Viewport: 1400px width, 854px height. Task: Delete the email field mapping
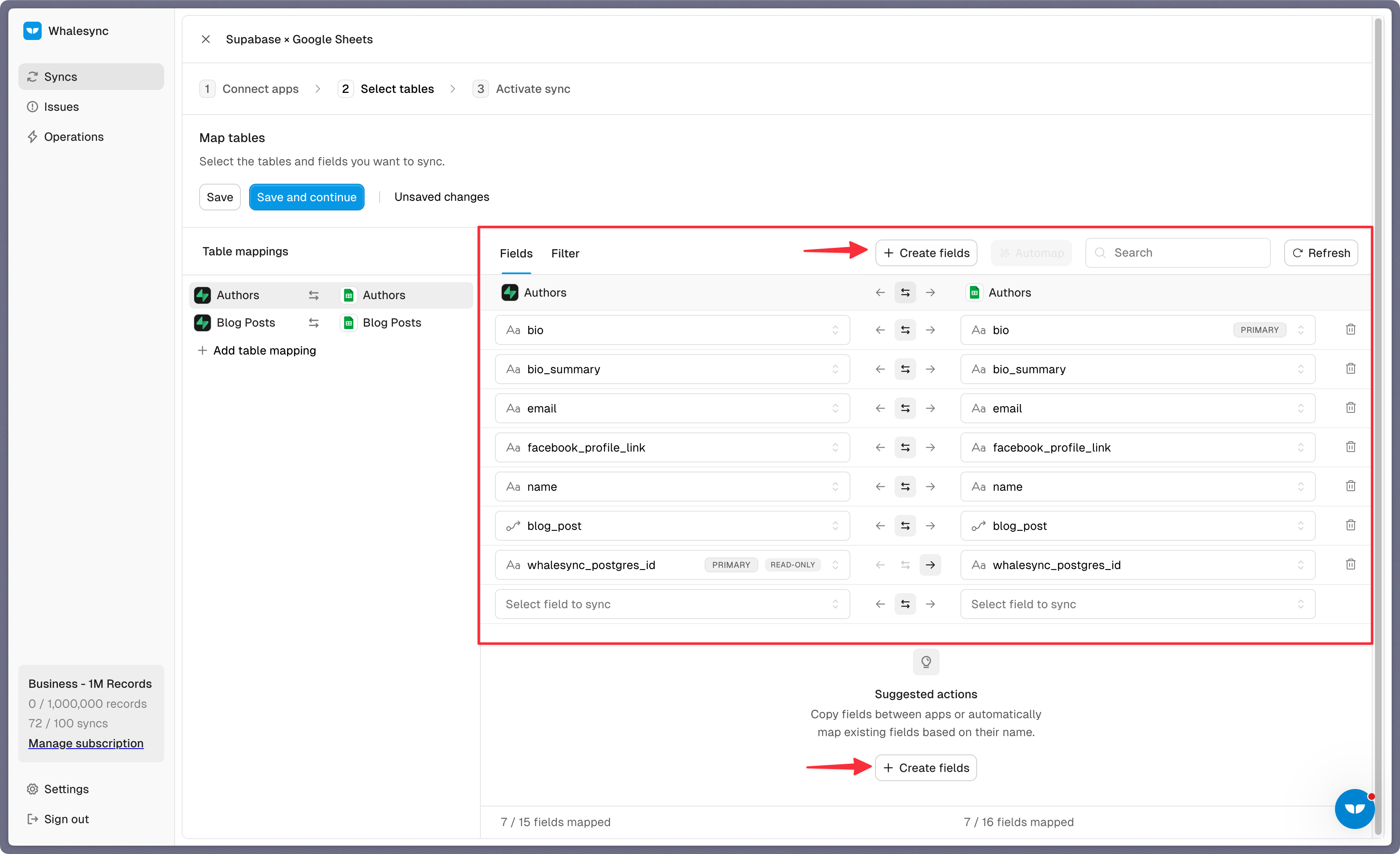coord(1350,408)
